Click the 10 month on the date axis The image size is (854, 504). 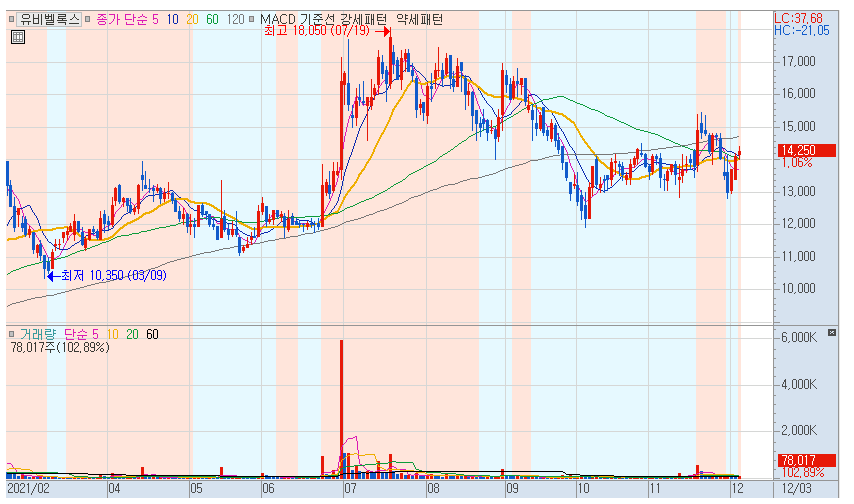click(583, 488)
